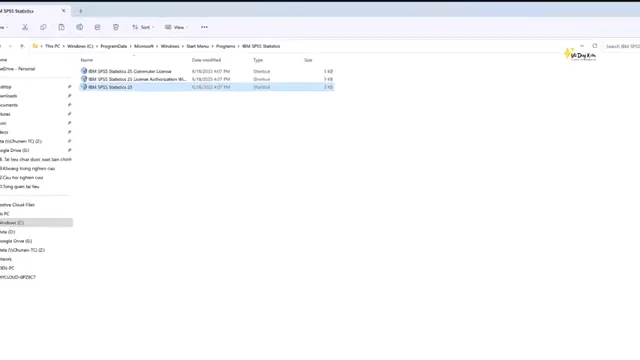This screenshot has height=360, width=640.
Task: Open the Sort dropdown menu
Action: [143, 27]
